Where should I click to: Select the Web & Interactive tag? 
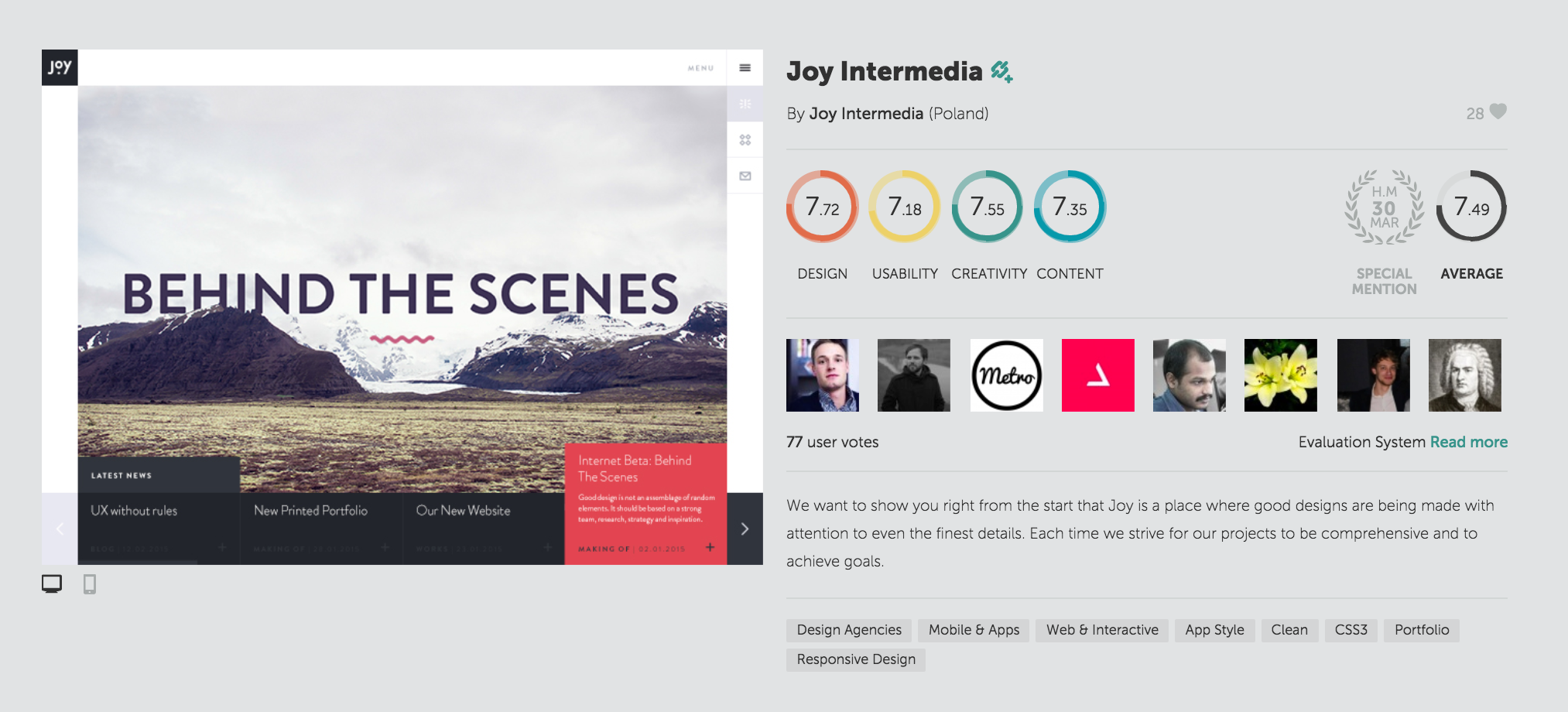pos(1102,630)
